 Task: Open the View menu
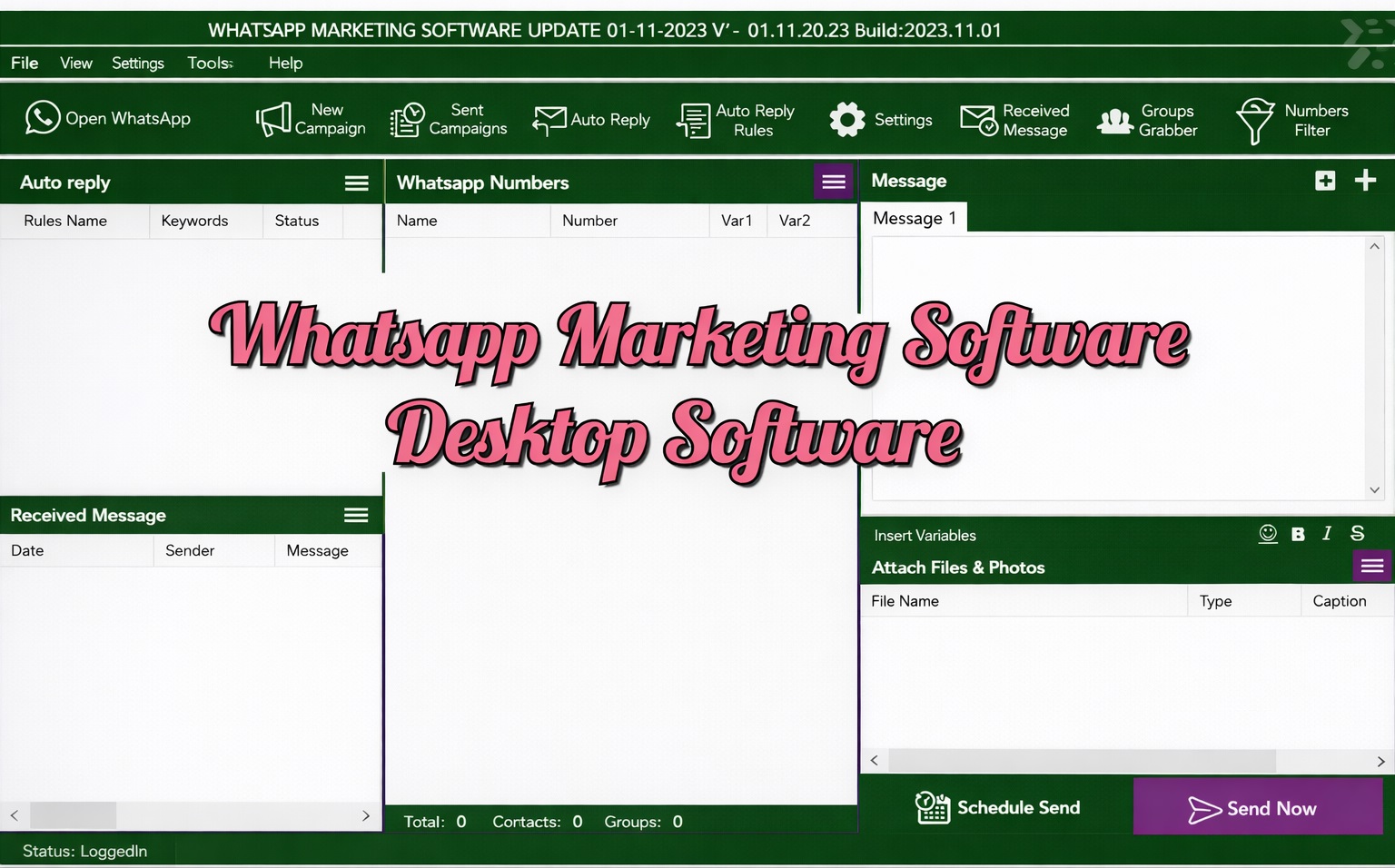coord(76,63)
